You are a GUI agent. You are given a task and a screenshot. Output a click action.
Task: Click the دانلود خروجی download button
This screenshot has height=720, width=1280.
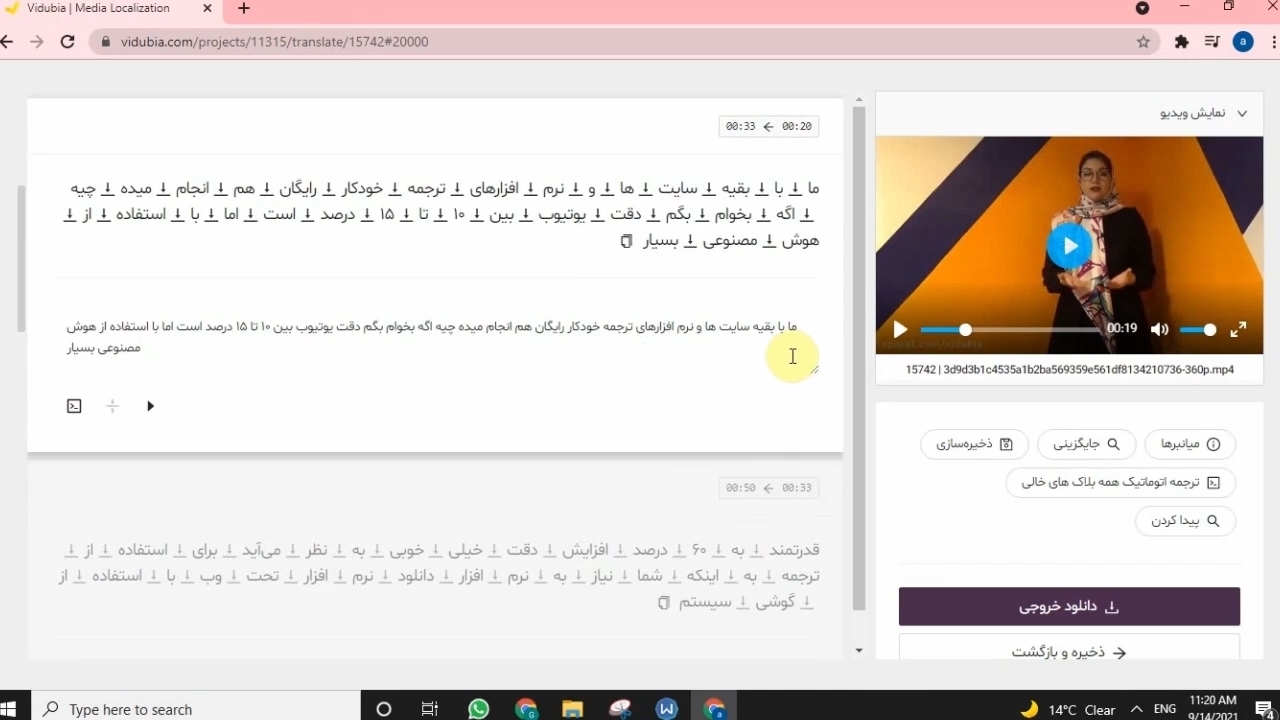point(1069,607)
